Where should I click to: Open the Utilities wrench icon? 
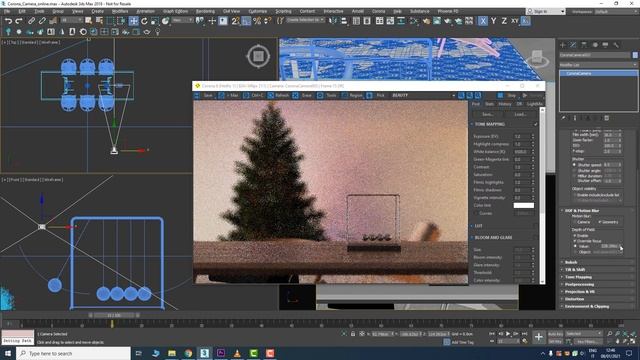coord(616,45)
